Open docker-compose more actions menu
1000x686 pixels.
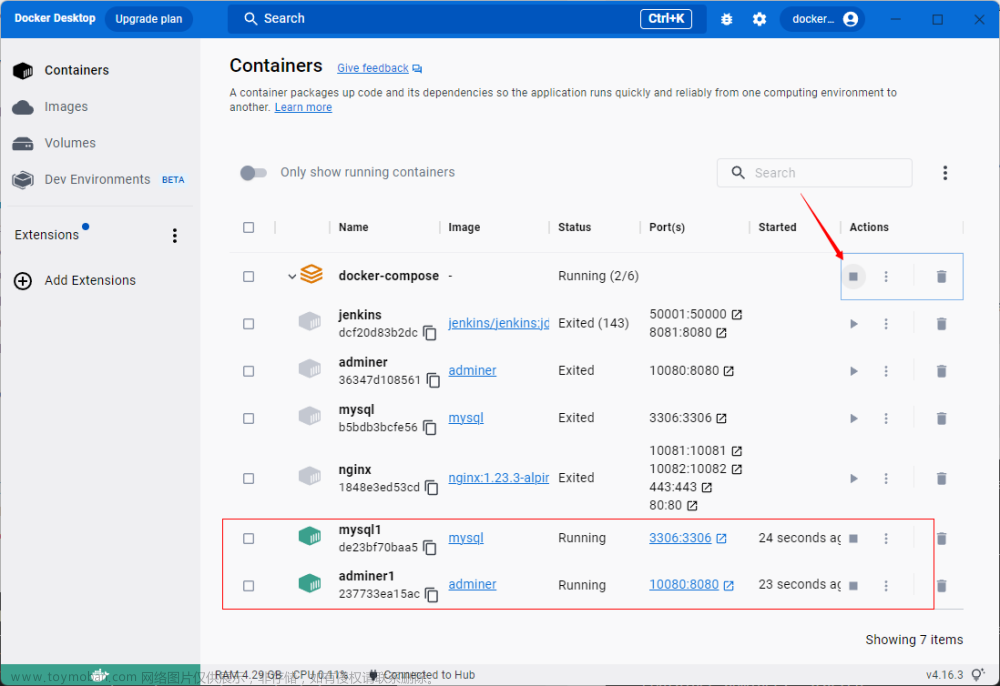[886, 276]
